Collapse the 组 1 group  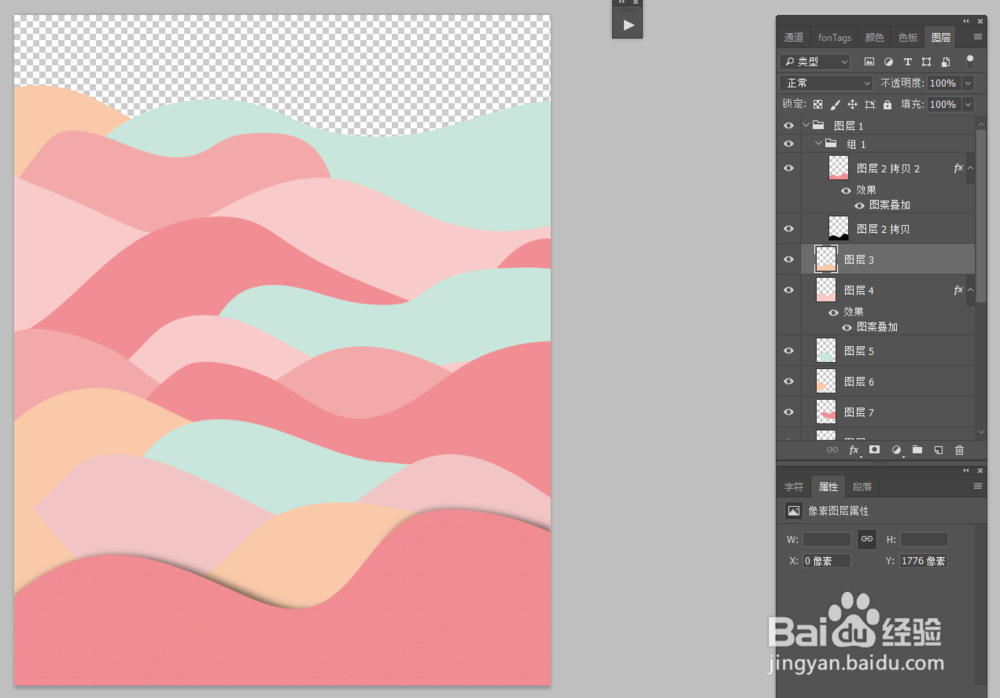[818, 144]
